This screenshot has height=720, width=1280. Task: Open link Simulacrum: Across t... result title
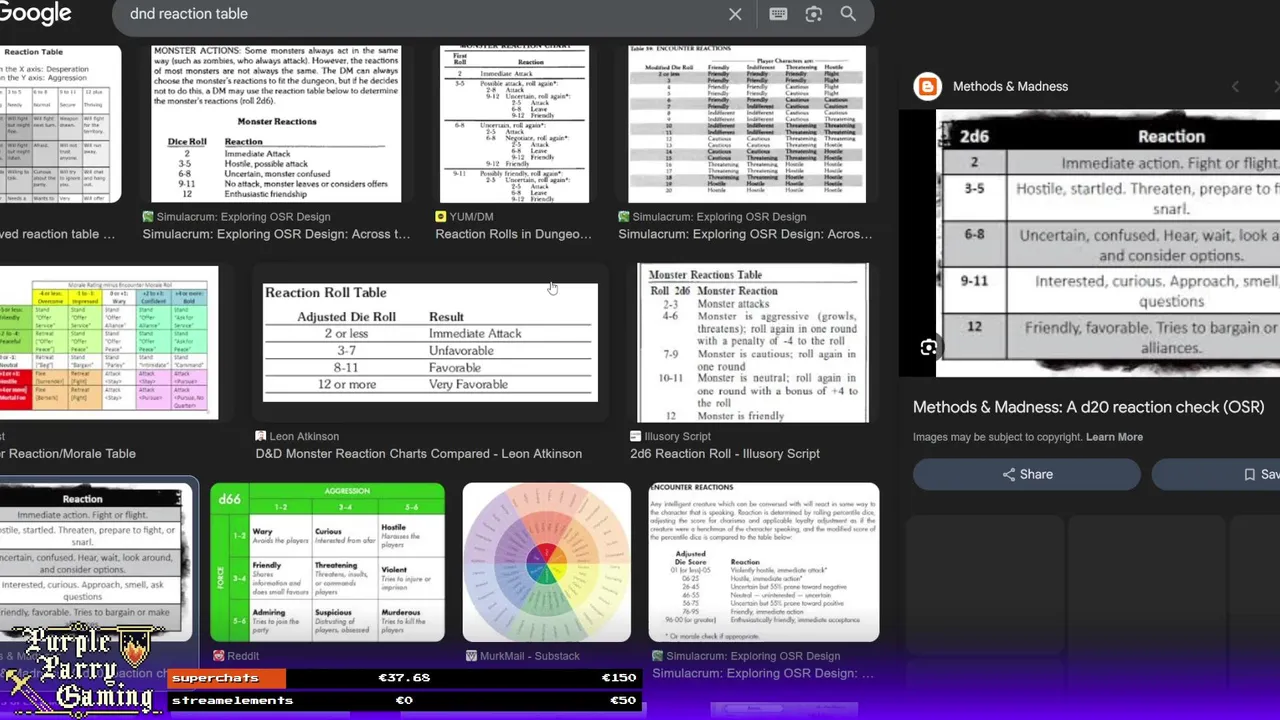click(276, 234)
